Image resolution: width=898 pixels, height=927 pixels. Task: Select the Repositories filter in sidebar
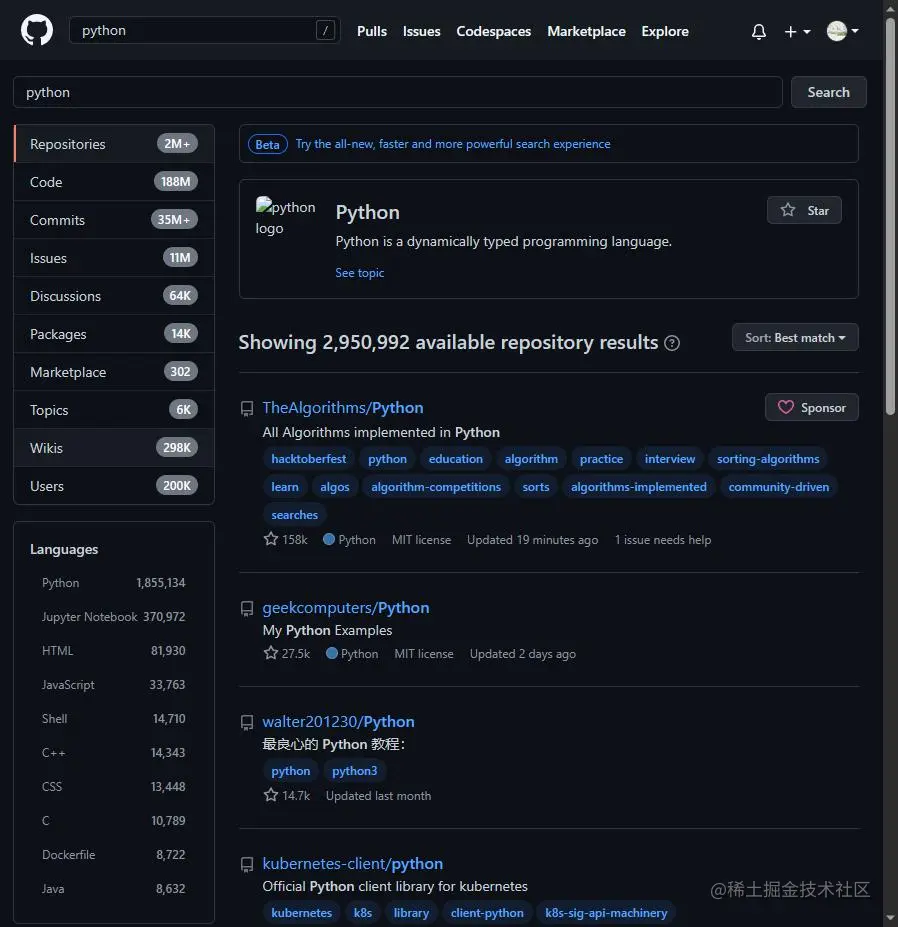(114, 144)
